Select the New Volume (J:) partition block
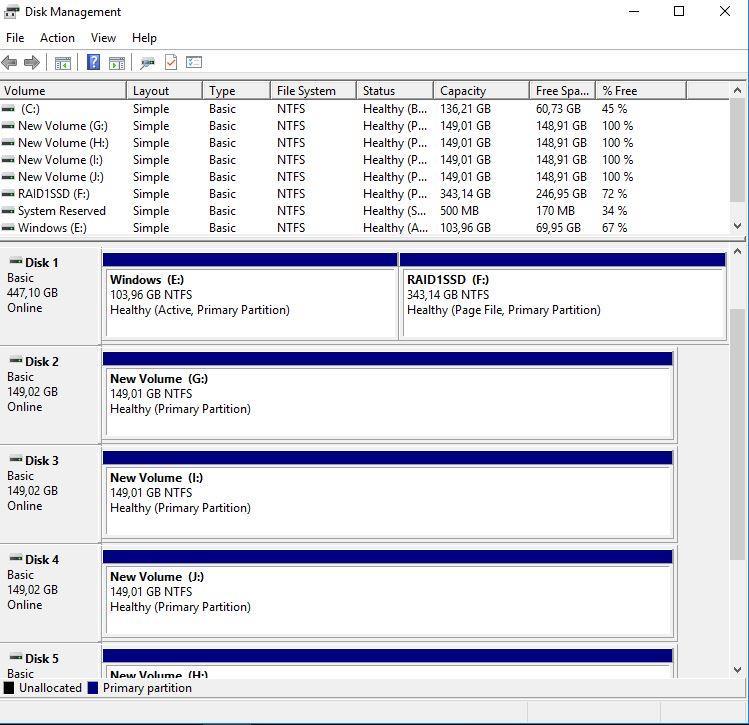This screenshot has height=725, width=749. pos(388,594)
